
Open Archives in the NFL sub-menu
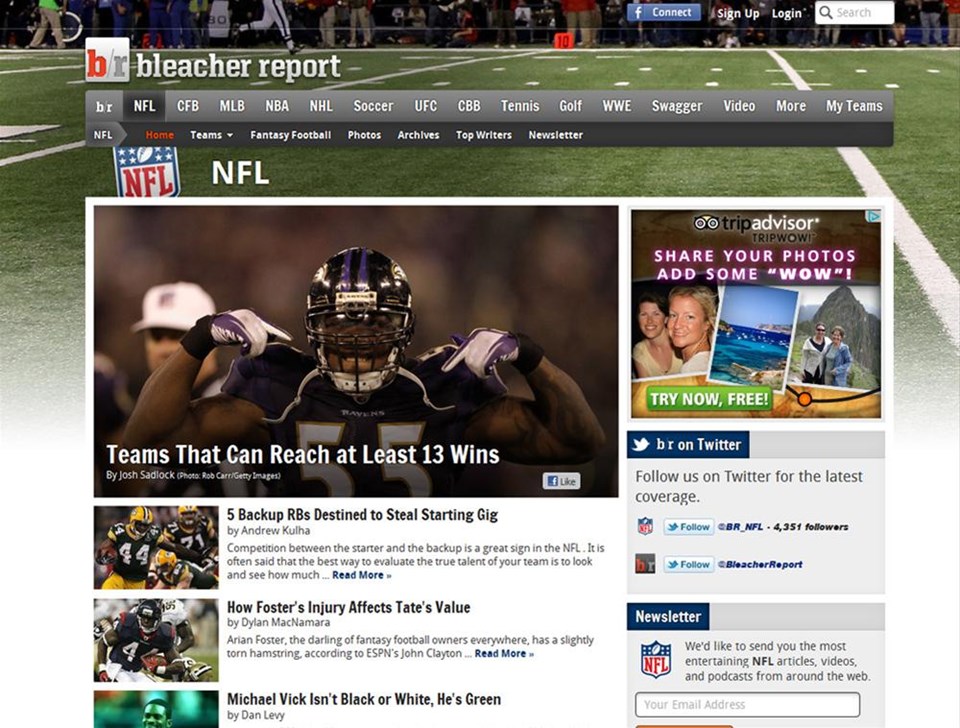tap(418, 135)
